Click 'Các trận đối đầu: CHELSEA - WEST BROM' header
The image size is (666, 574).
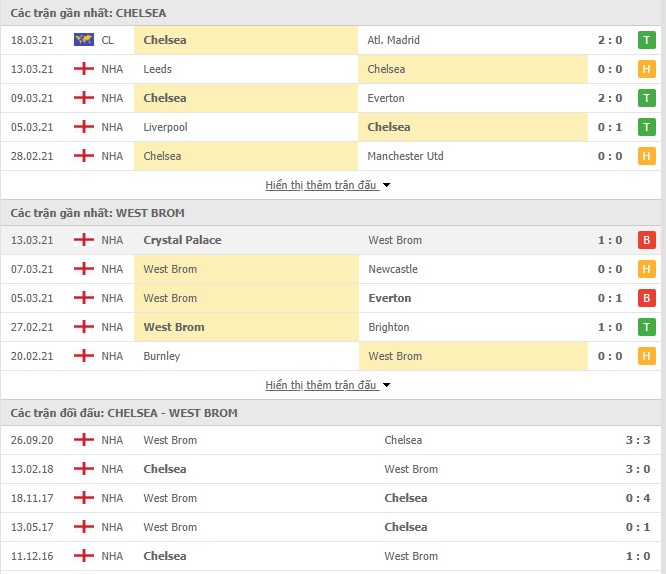(124, 413)
